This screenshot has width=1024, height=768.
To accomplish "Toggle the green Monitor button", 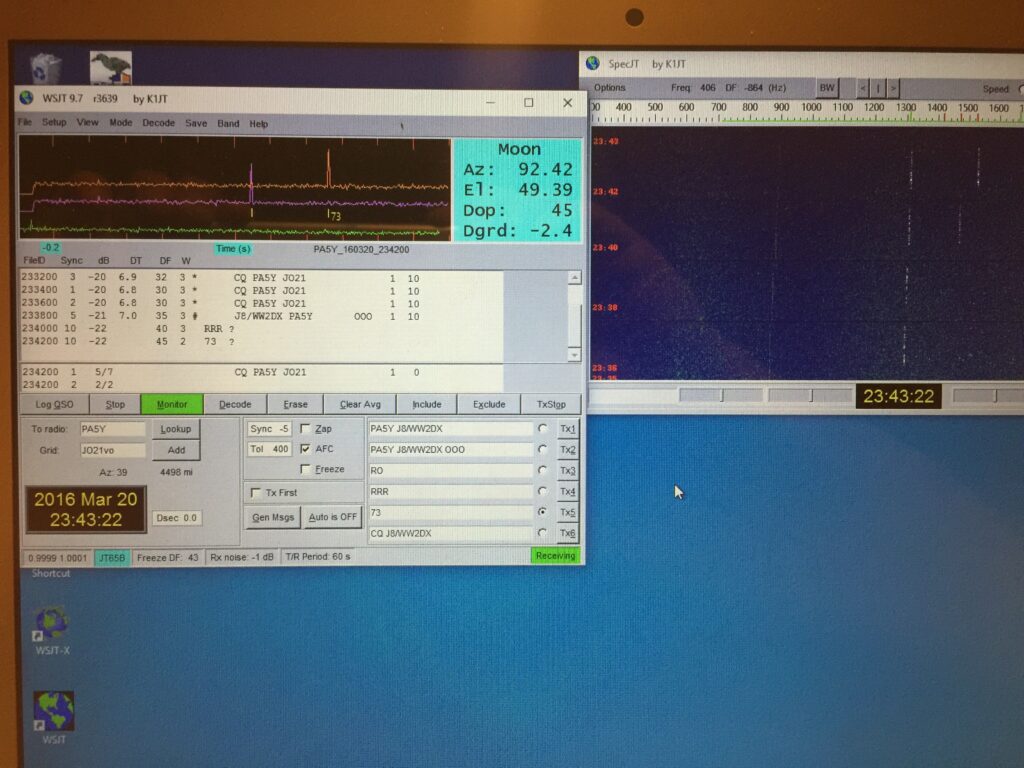I will [172, 404].
